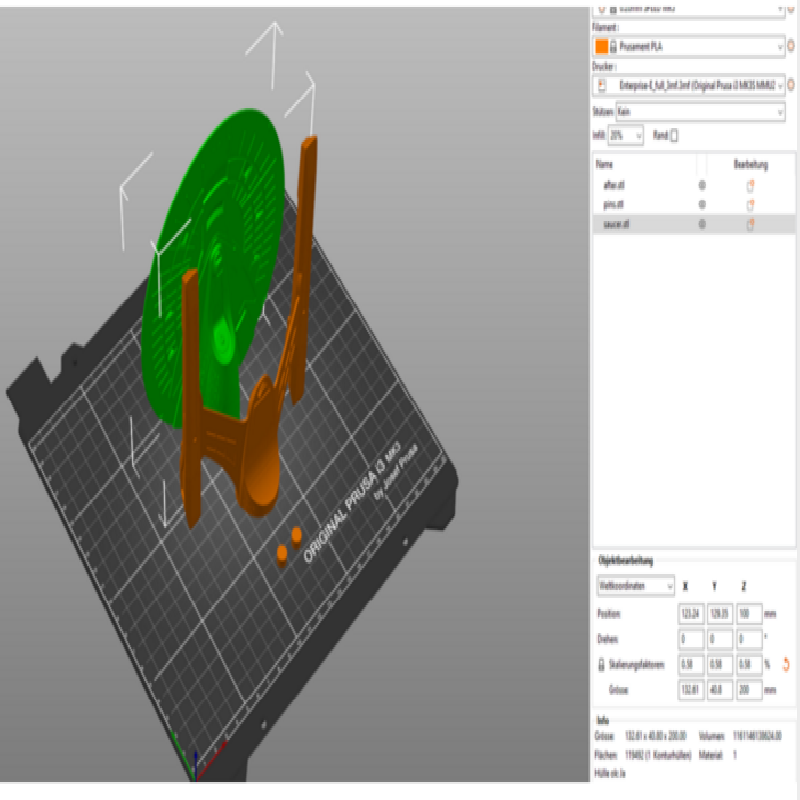Click the Grösse X size field
800x800 pixels.
(x=691, y=690)
